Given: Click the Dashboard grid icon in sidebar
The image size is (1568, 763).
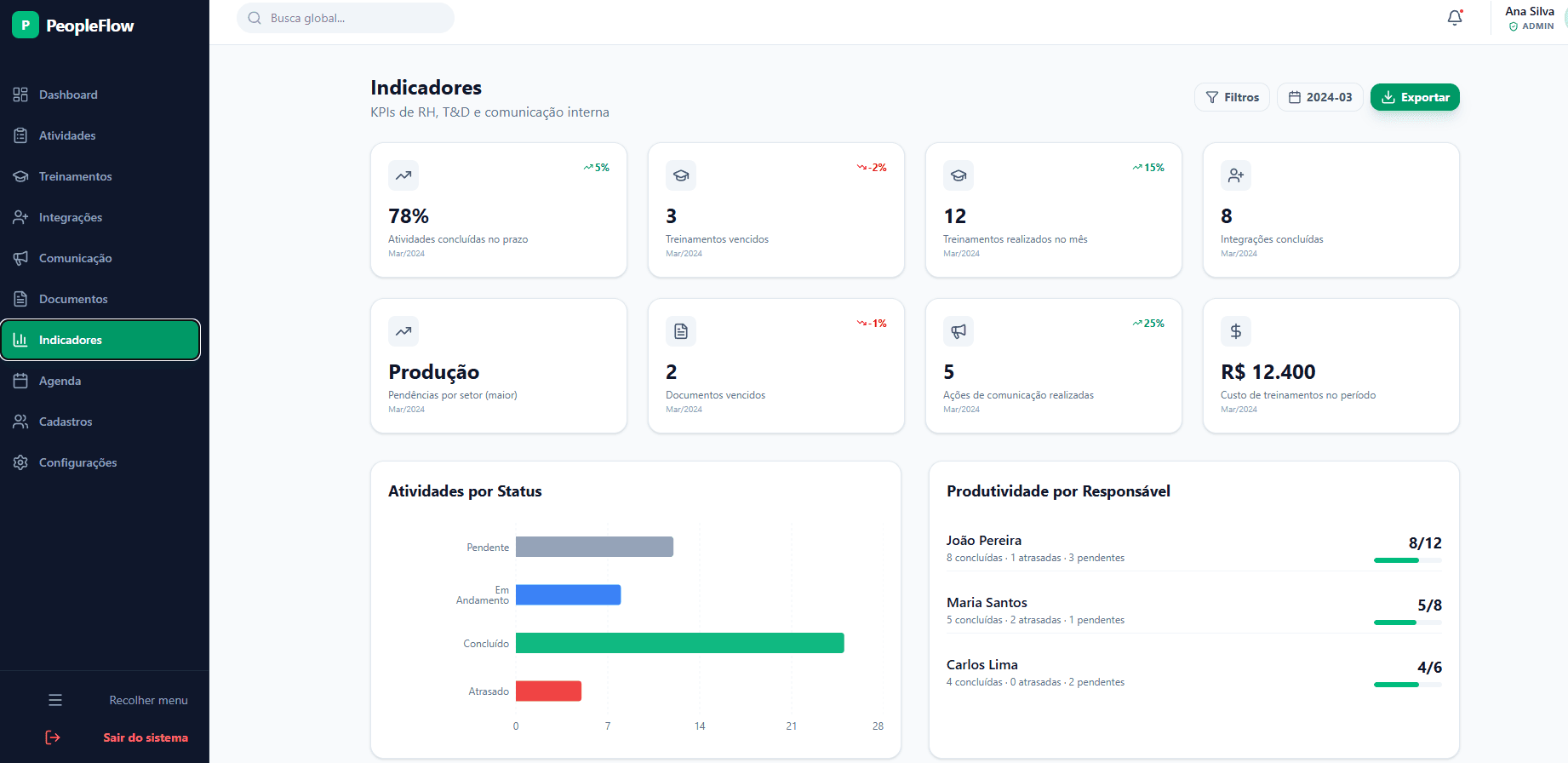Looking at the screenshot, I should pos(20,95).
